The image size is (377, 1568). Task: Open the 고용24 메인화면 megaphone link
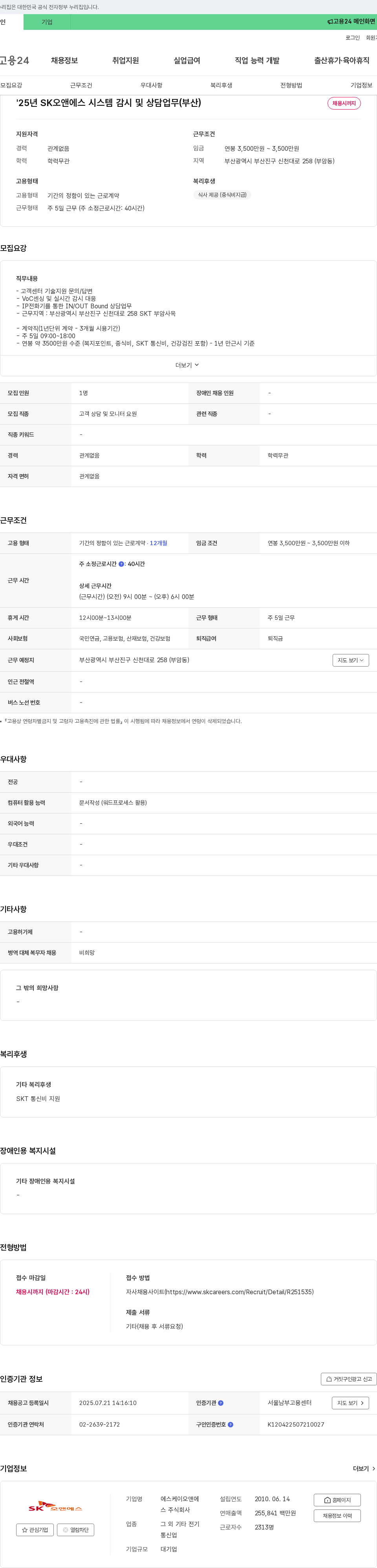pos(351,21)
